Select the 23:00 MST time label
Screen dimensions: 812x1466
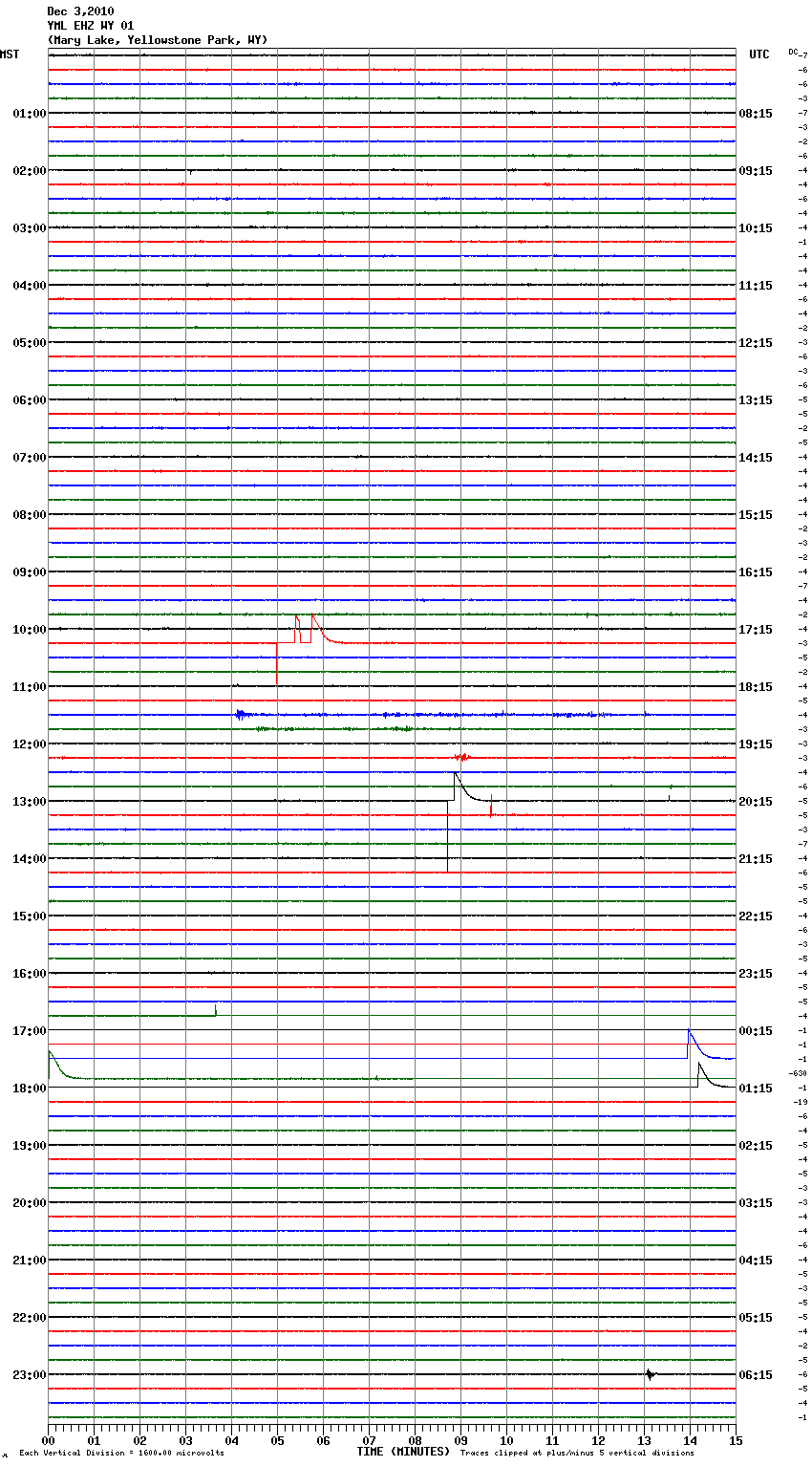pyautogui.click(x=30, y=1374)
